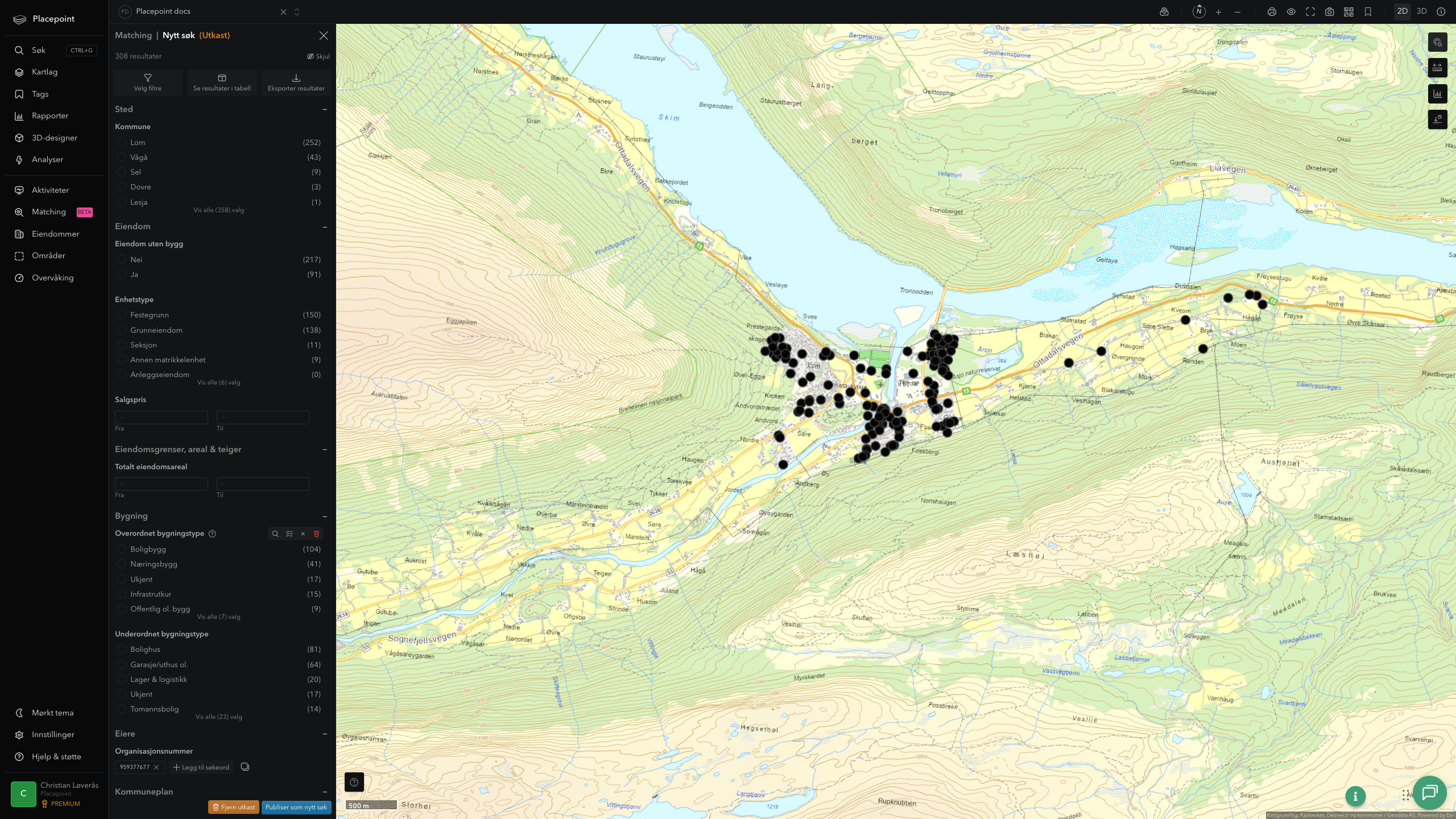The width and height of the screenshot is (1456, 819).
Task: Print the current map view
Action: click(1272, 11)
